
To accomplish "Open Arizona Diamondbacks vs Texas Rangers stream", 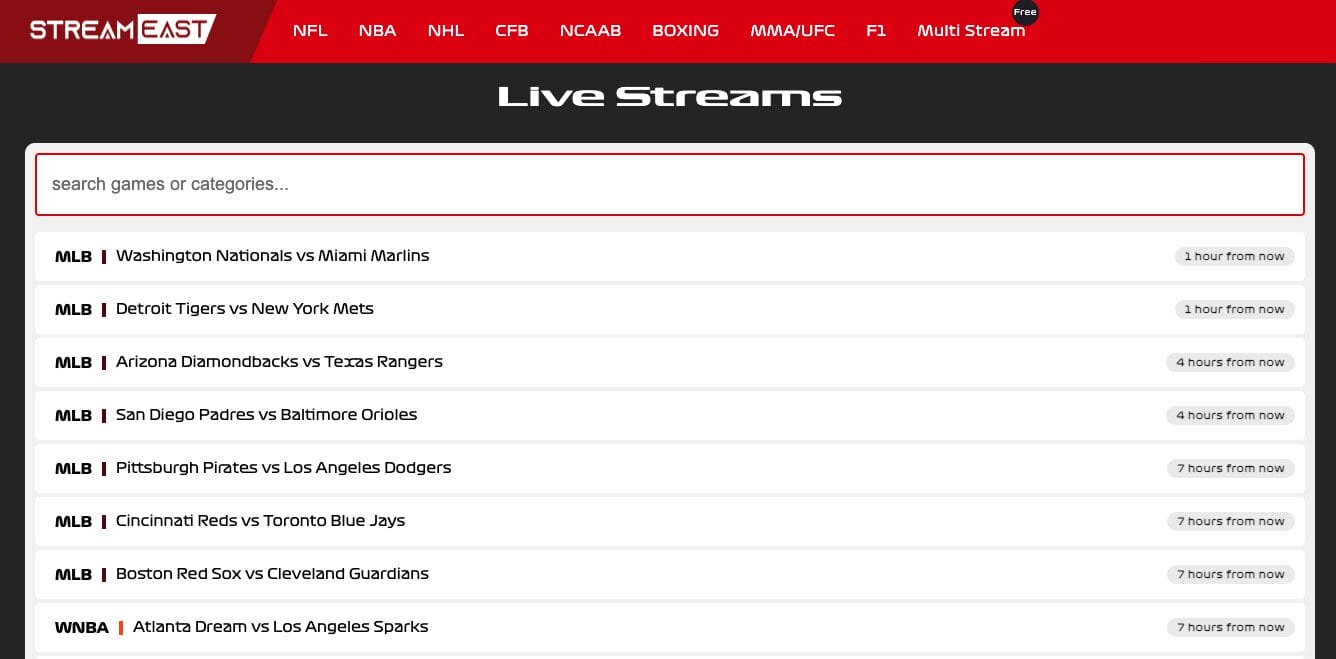I will 278,362.
